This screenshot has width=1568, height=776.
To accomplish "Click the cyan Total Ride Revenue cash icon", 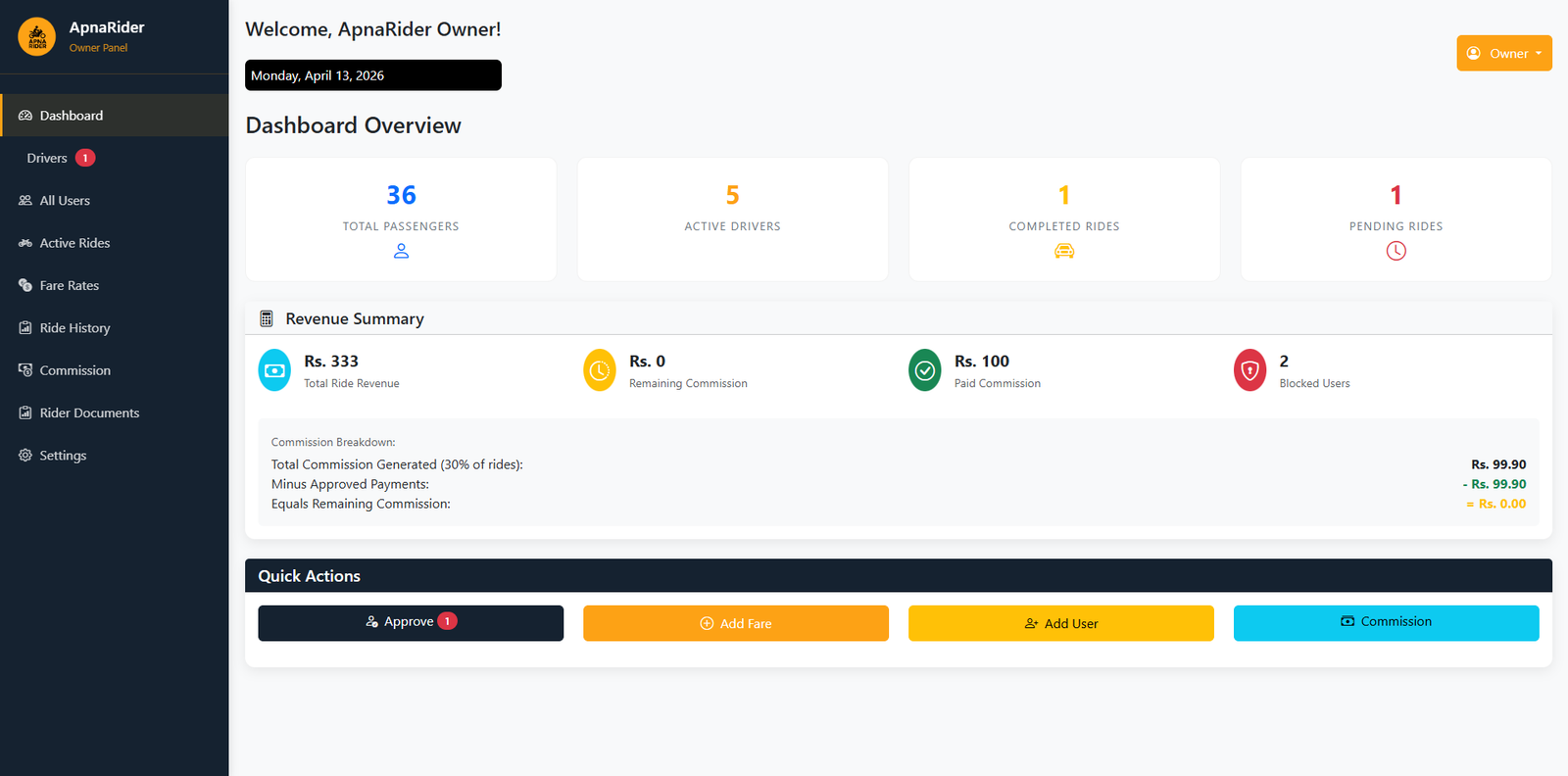I will click(274, 370).
